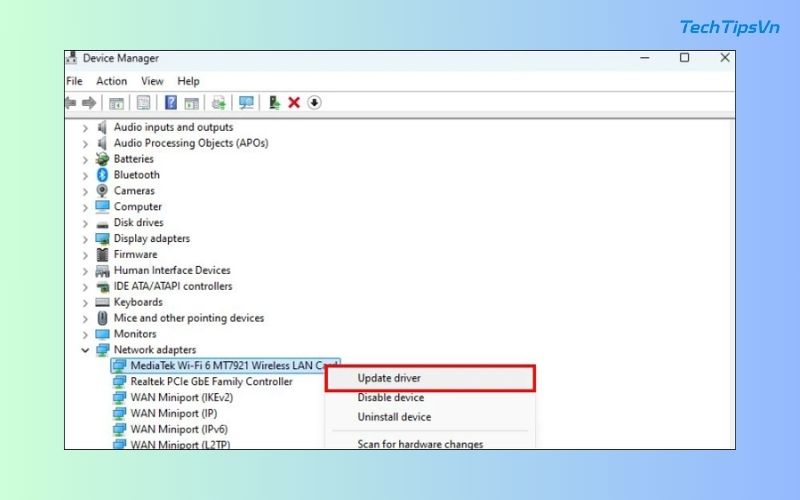
Task: Click the down-arrow disable device toolbar icon
Action: pos(314,103)
